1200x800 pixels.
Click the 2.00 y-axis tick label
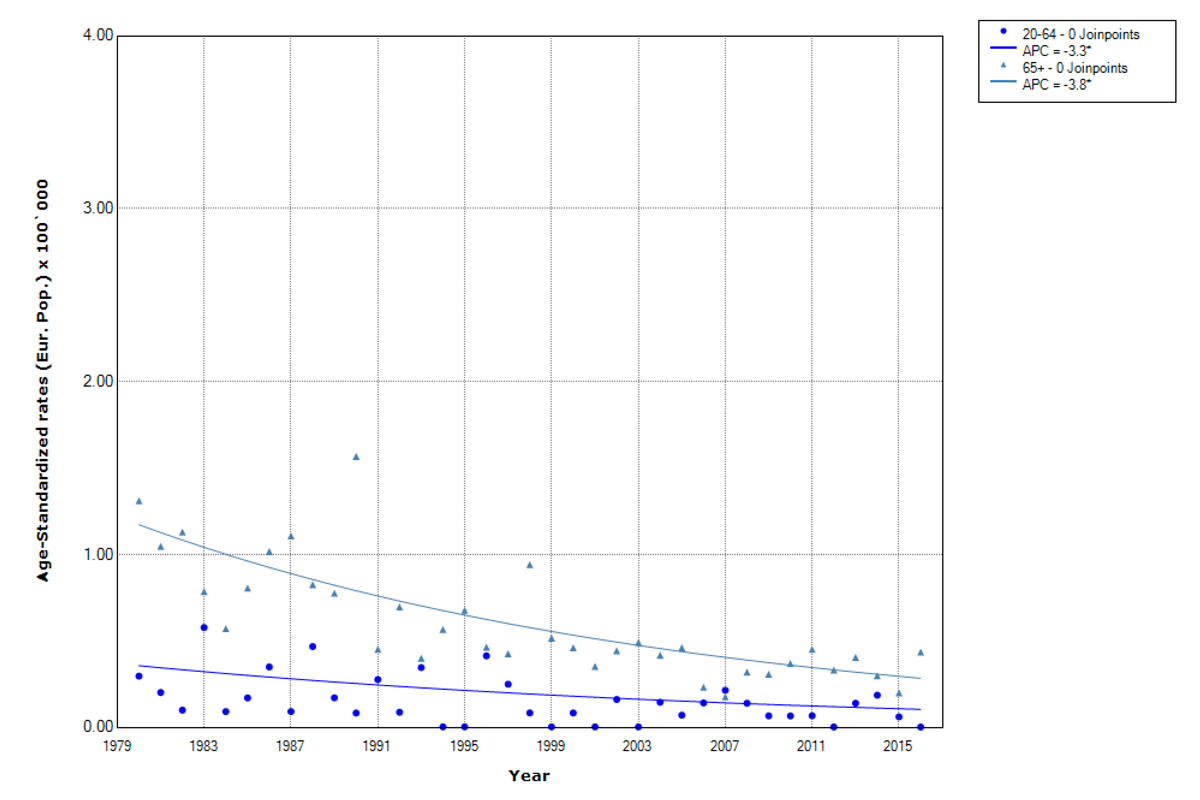[97, 381]
